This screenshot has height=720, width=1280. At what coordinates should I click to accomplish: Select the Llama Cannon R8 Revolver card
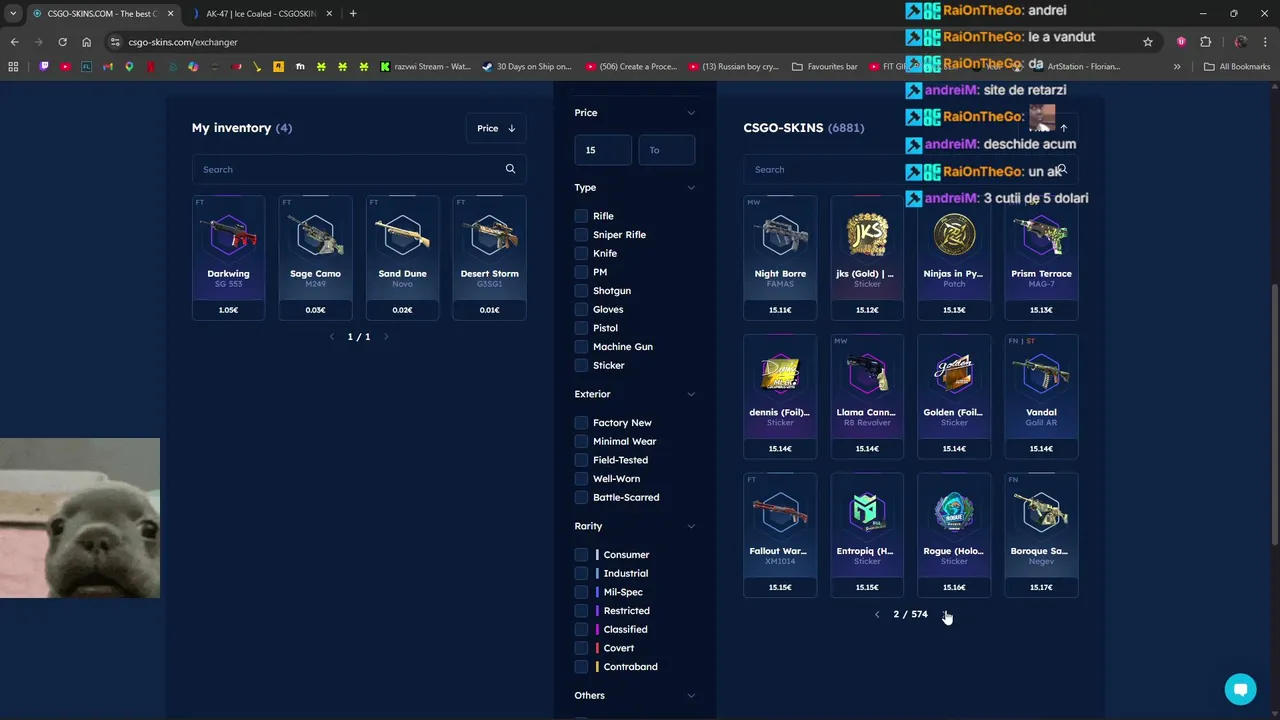coord(867,397)
